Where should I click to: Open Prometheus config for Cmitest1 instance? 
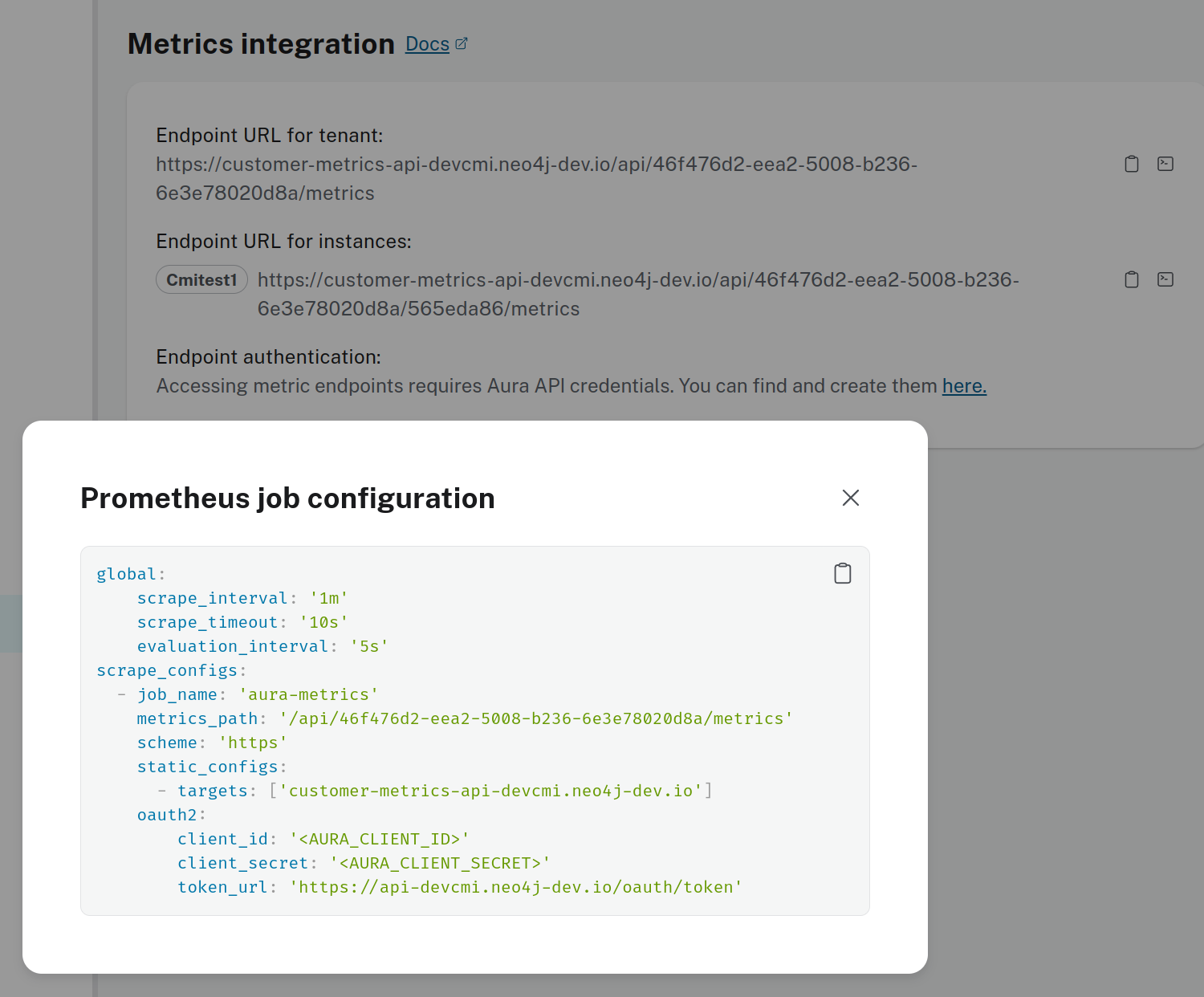tap(1165, 279)
